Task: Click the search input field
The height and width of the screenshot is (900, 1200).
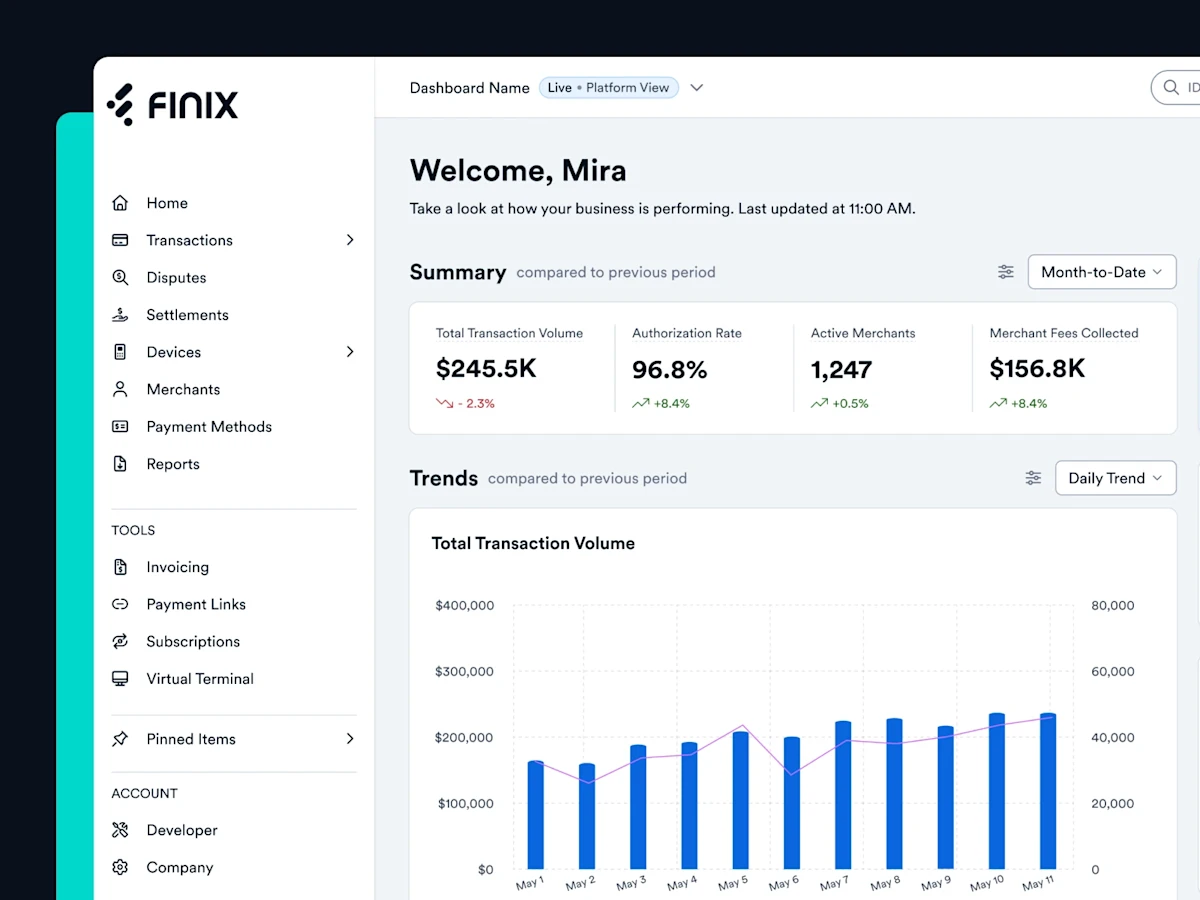Action: [1176, 88]
